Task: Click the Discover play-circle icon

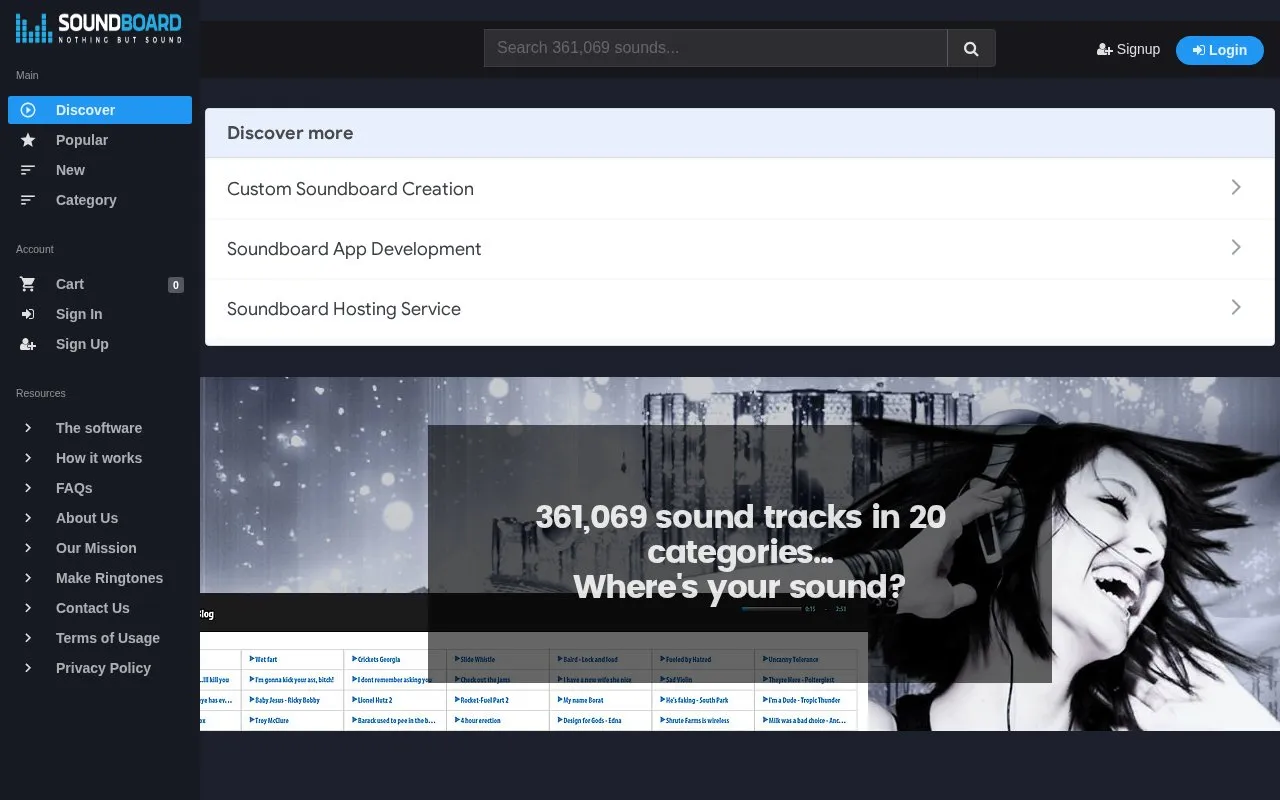Action: pos(28,110)
